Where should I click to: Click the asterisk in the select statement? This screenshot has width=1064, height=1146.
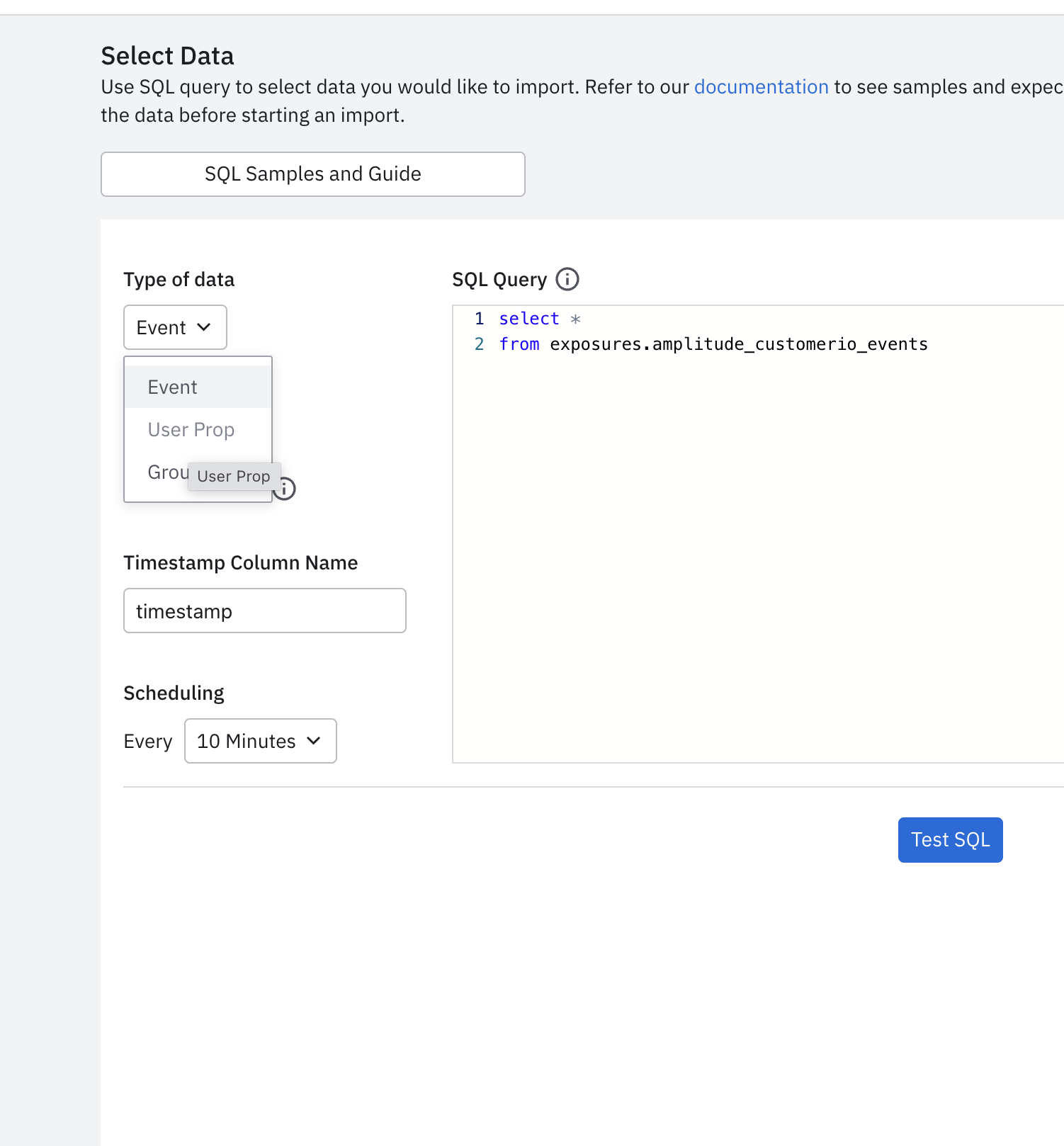575,319
